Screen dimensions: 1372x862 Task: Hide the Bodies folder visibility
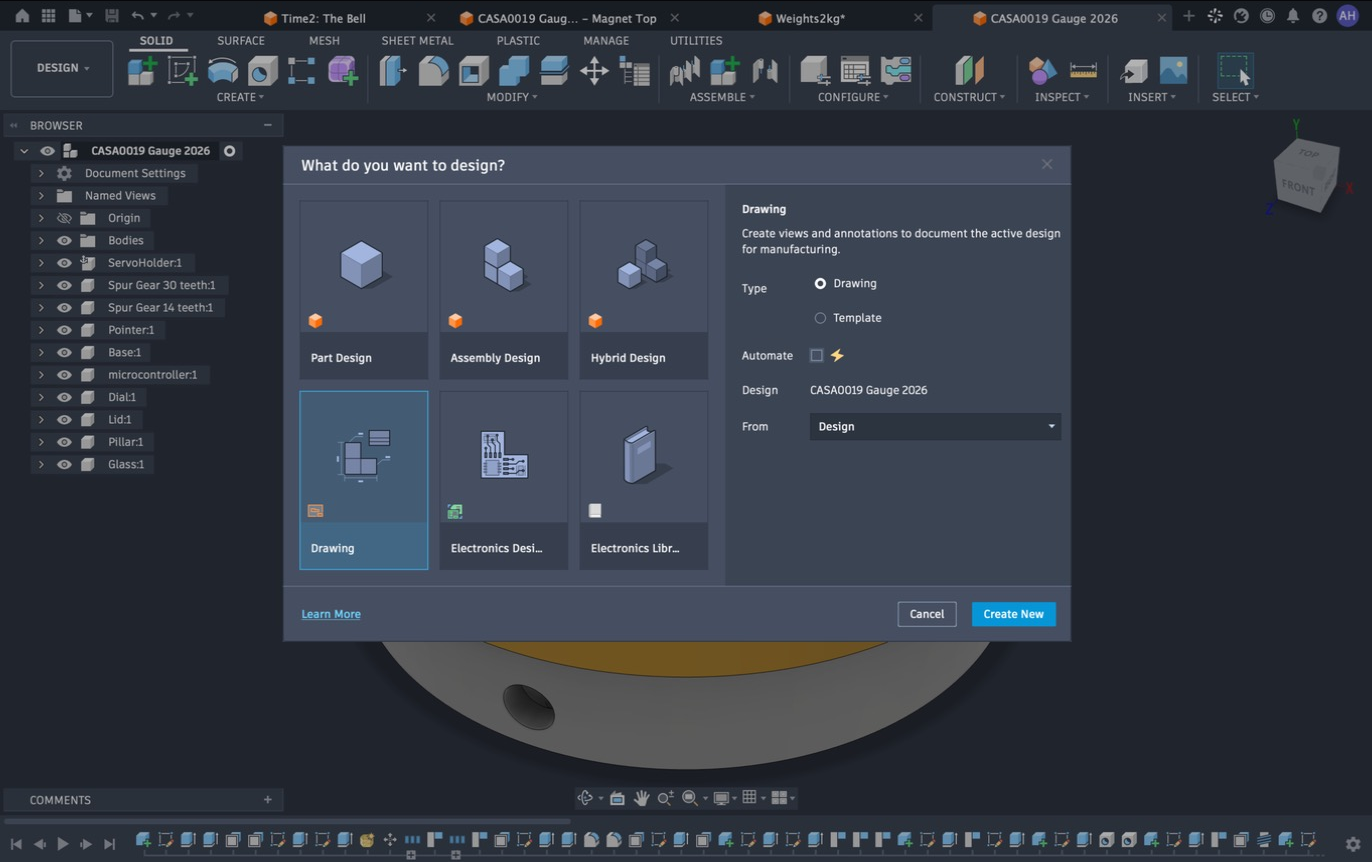(64, 241)
